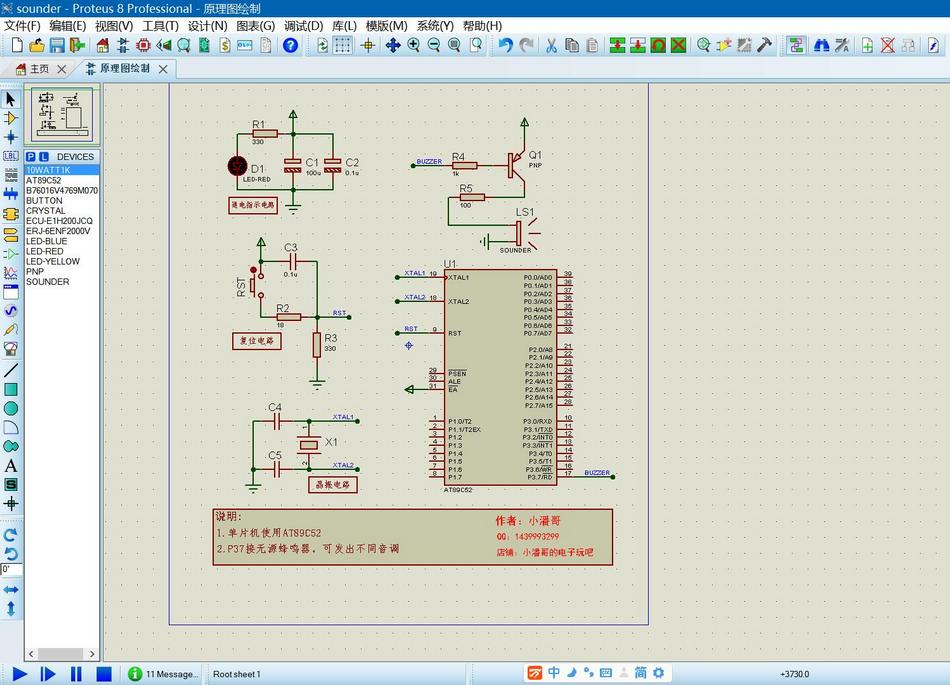
Task: Click the Step simulation button
Action: [47, 673]
